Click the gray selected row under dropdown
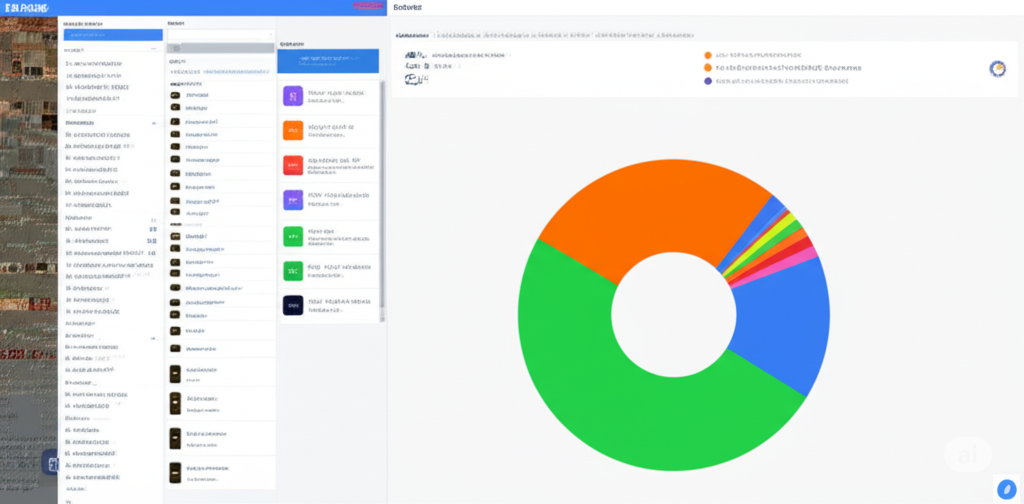 [x=221, y=48]
